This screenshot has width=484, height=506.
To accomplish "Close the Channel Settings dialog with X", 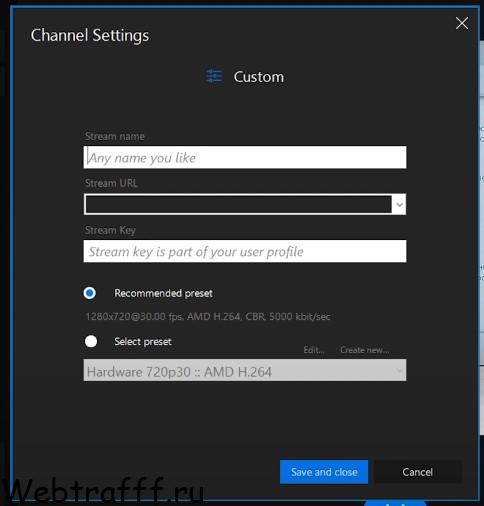I will 462,23.
